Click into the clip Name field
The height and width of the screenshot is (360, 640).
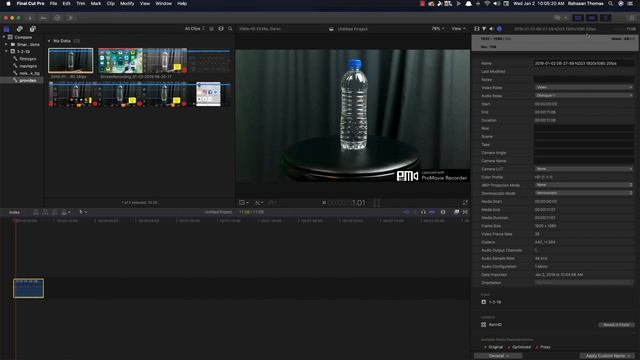(x=584, y=63)
